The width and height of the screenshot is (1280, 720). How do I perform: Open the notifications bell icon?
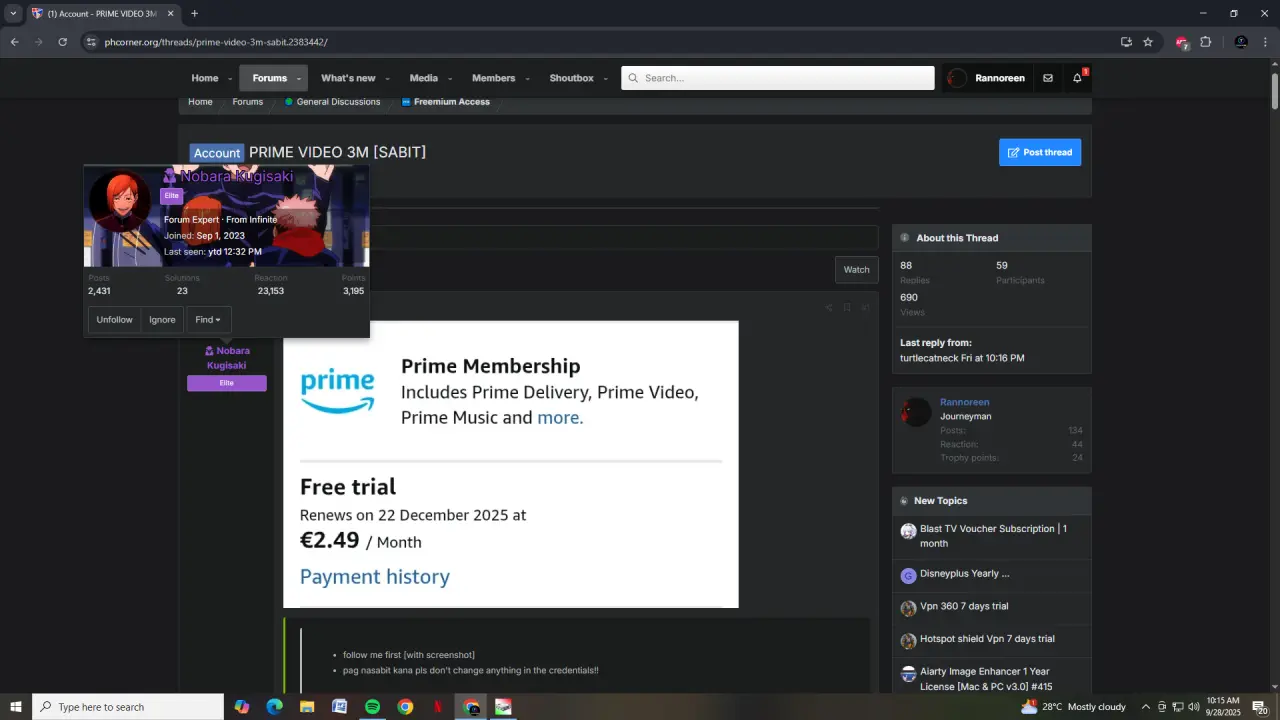pyautogui.click(x=1077, y=78)
